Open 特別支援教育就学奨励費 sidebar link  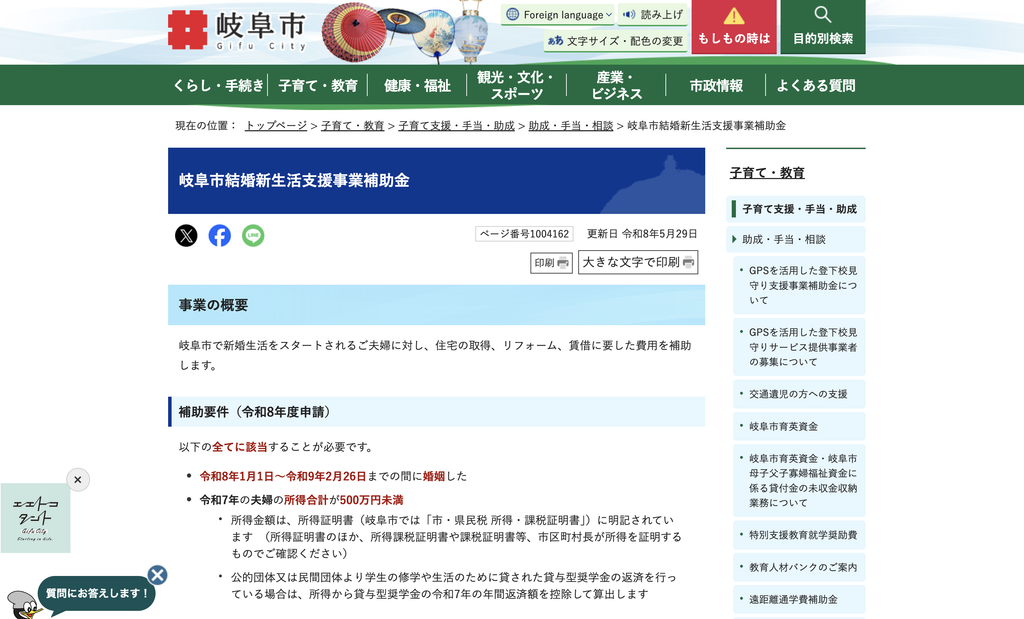tap(799, 535)
